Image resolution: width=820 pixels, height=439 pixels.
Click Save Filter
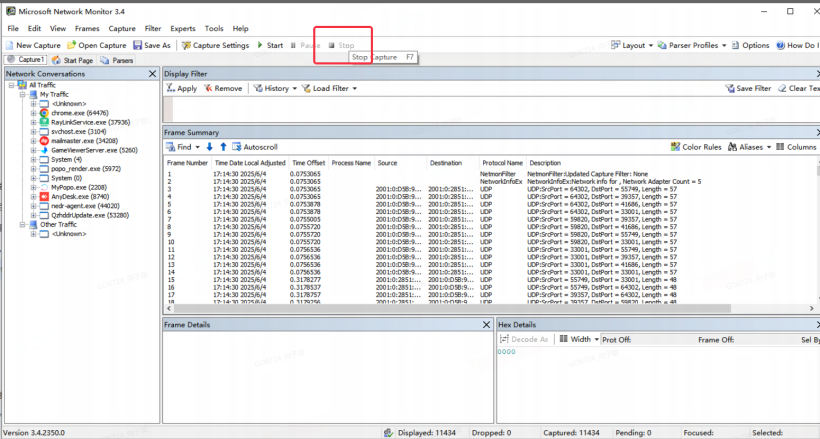point(748,88)
